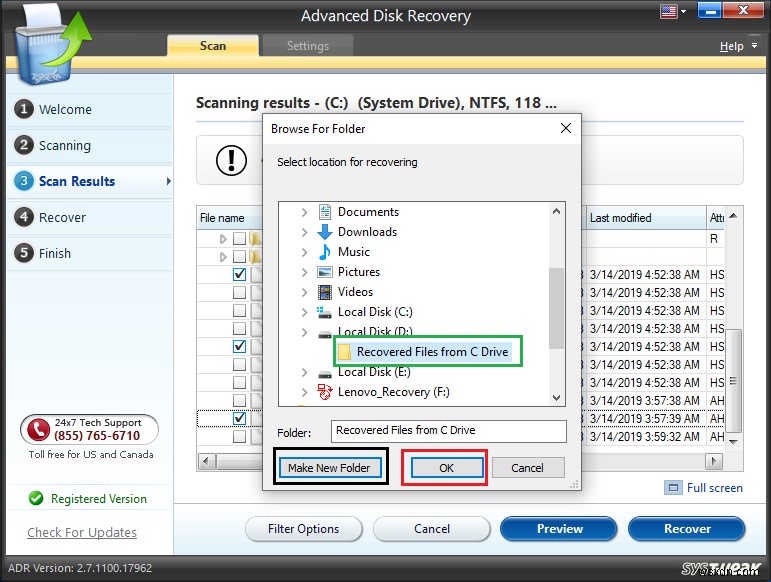Image resolution: width=771 pixels, height=582 pixels.
Task: Uncheck the first checked file checkbox
Action: coord(239,274)
